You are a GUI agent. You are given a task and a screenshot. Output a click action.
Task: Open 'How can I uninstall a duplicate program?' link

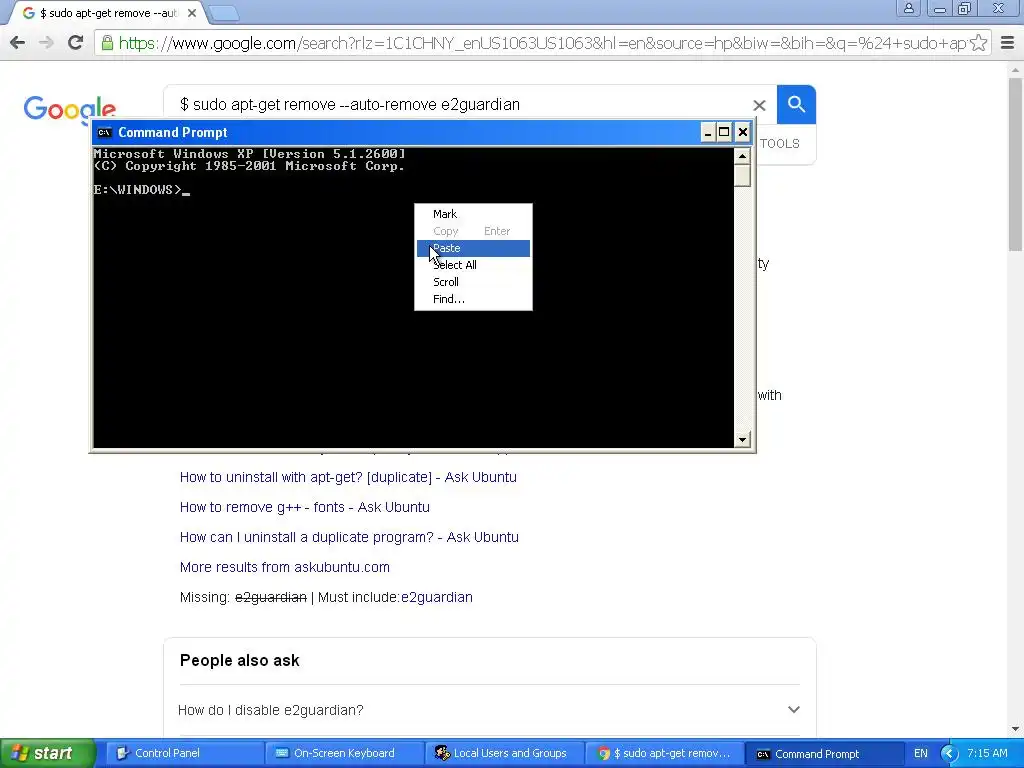[349, 537]
